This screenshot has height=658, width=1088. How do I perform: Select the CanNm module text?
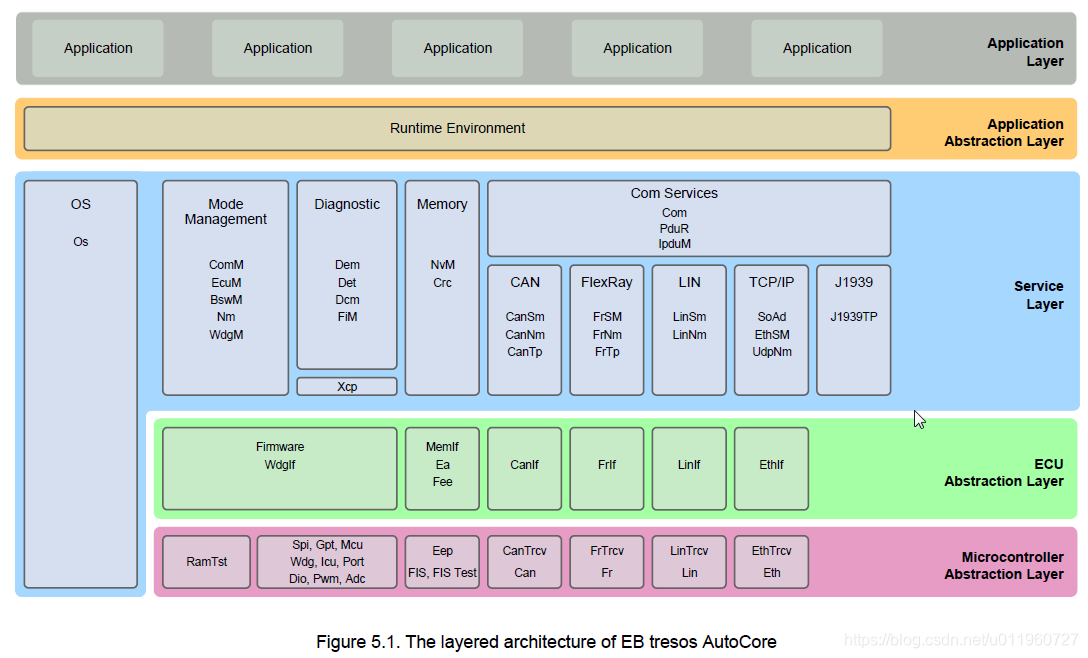525,335
